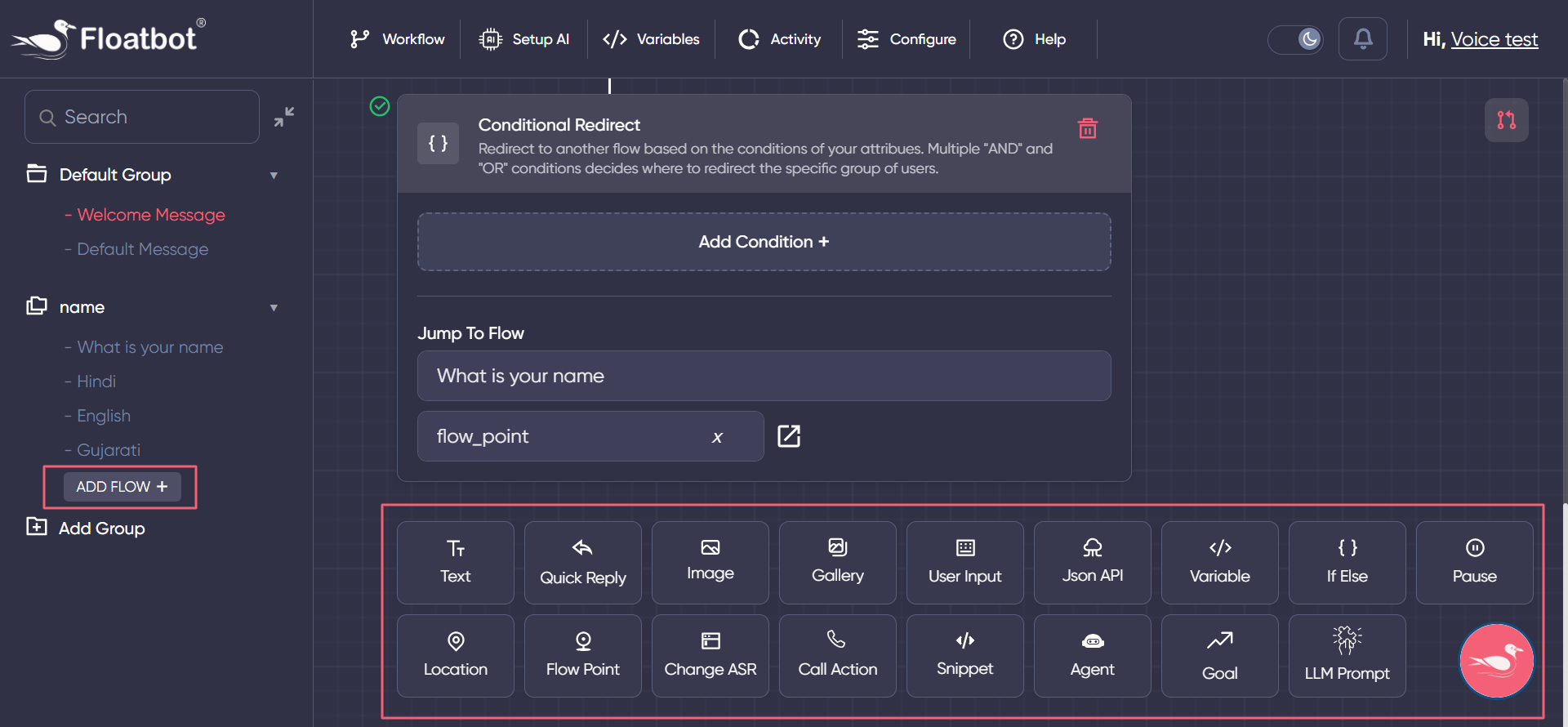Viewport: 1568px width, 727px height.
Task: Toggle dark mode switch
Action: [1295, 39]
